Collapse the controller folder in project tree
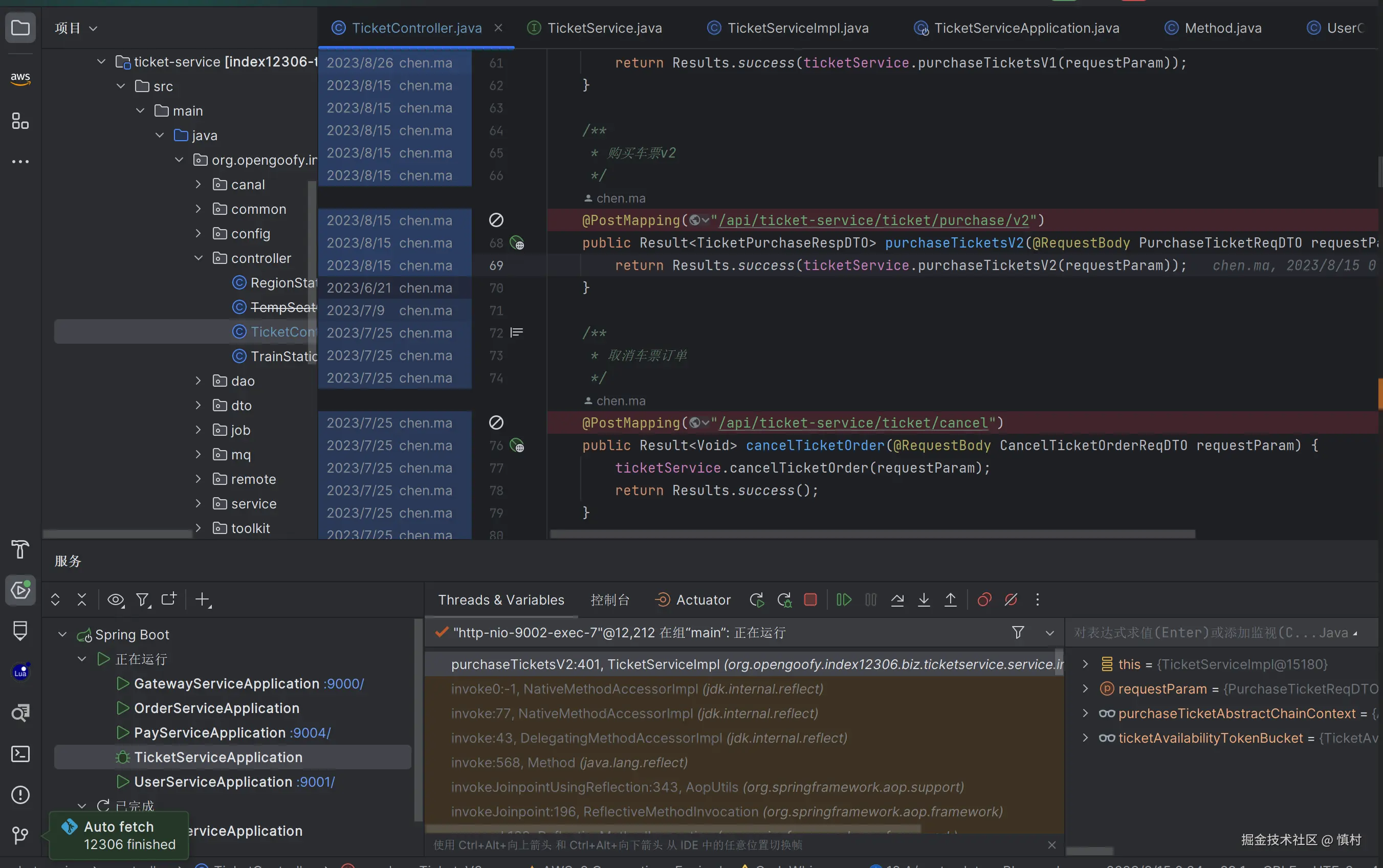Screen dimensions: 1383x868 coord(199,258)
